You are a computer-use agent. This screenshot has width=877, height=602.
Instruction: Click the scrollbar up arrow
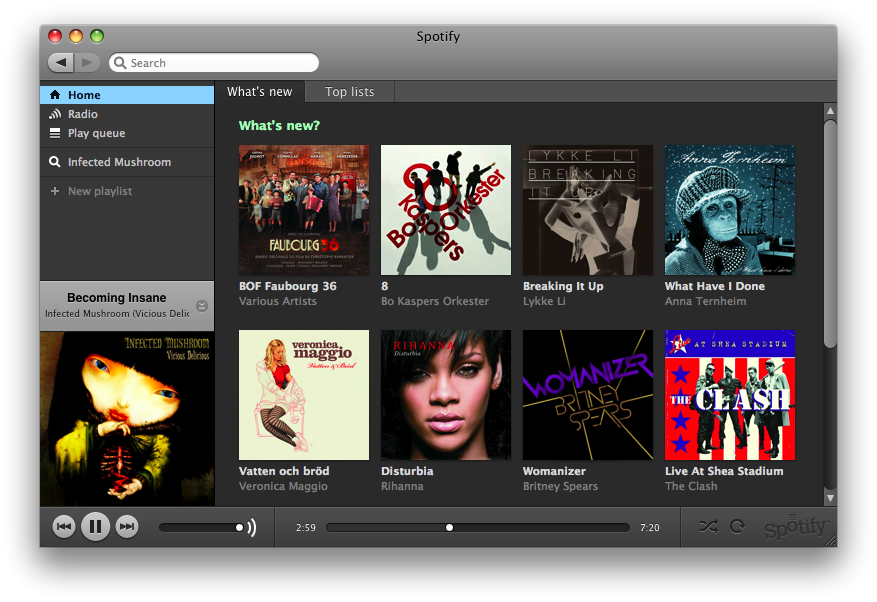click(x=831, y=111)
